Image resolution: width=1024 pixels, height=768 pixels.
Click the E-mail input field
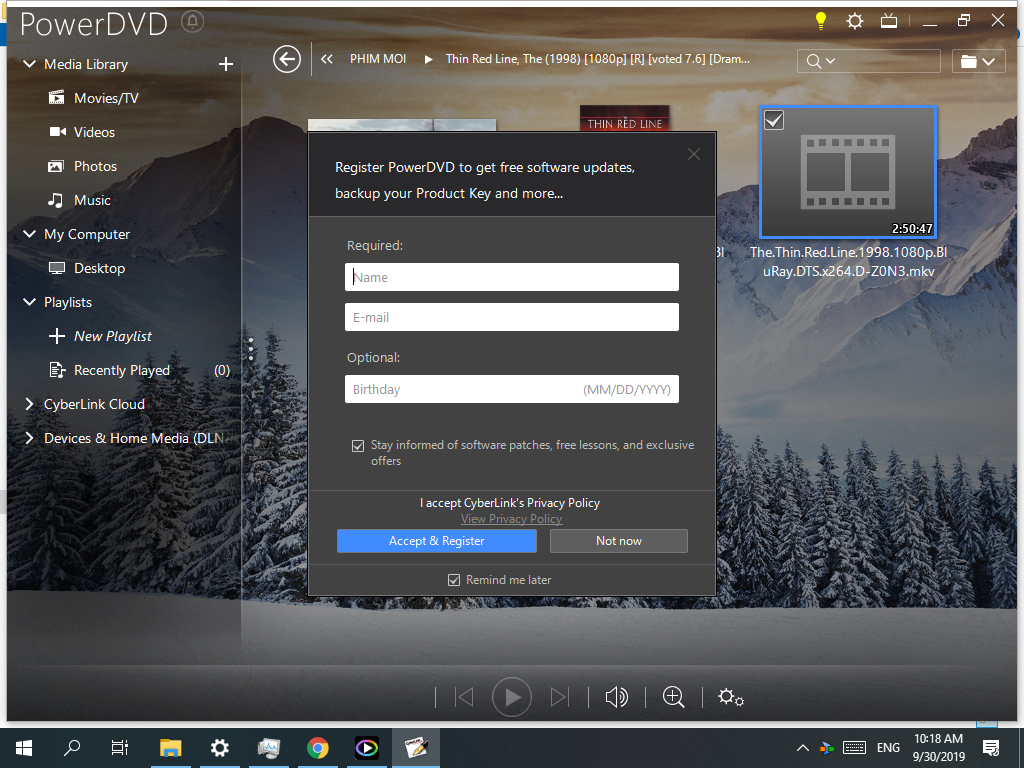[511, 317]
